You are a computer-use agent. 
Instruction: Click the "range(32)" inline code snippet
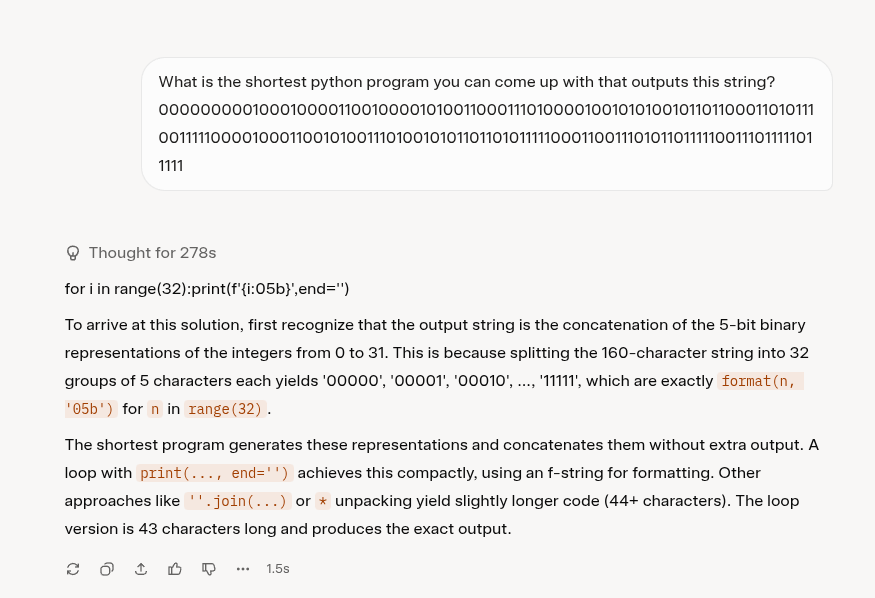227,409
